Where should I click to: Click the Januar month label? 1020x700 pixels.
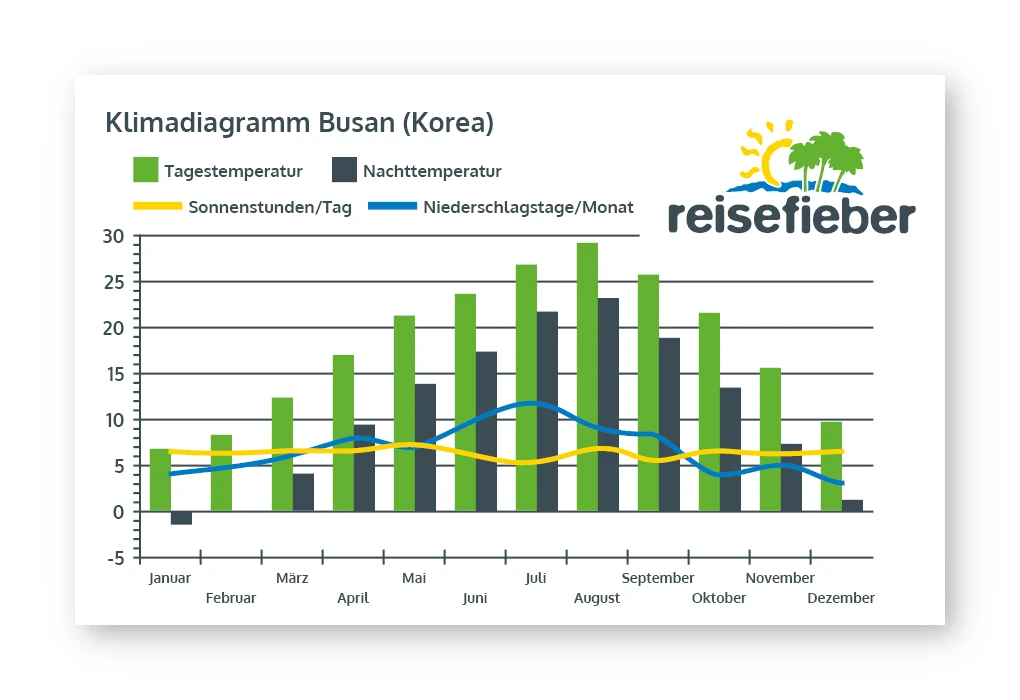point(169,578)
